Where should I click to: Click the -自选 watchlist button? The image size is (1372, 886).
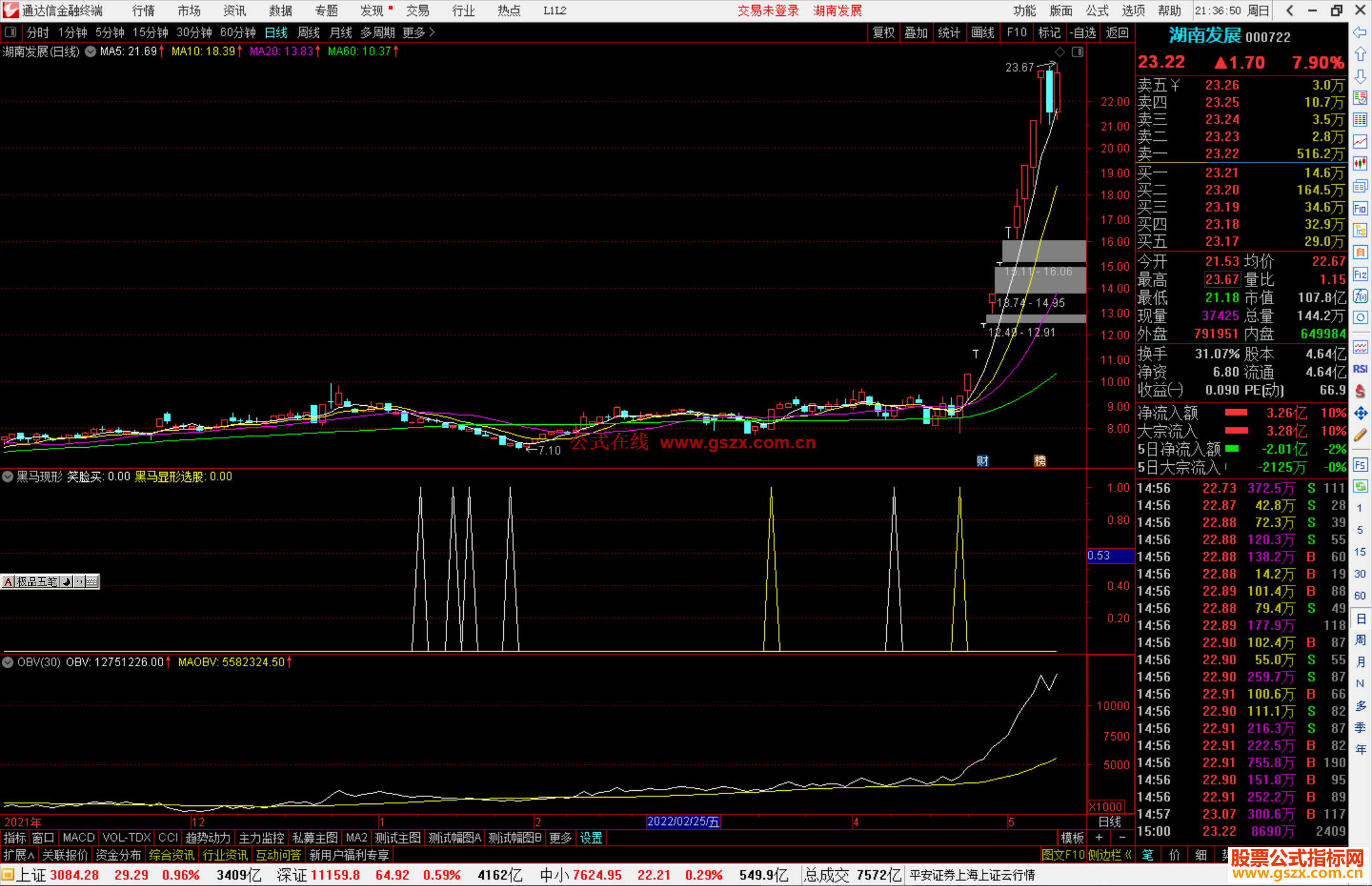[1083, 32]
